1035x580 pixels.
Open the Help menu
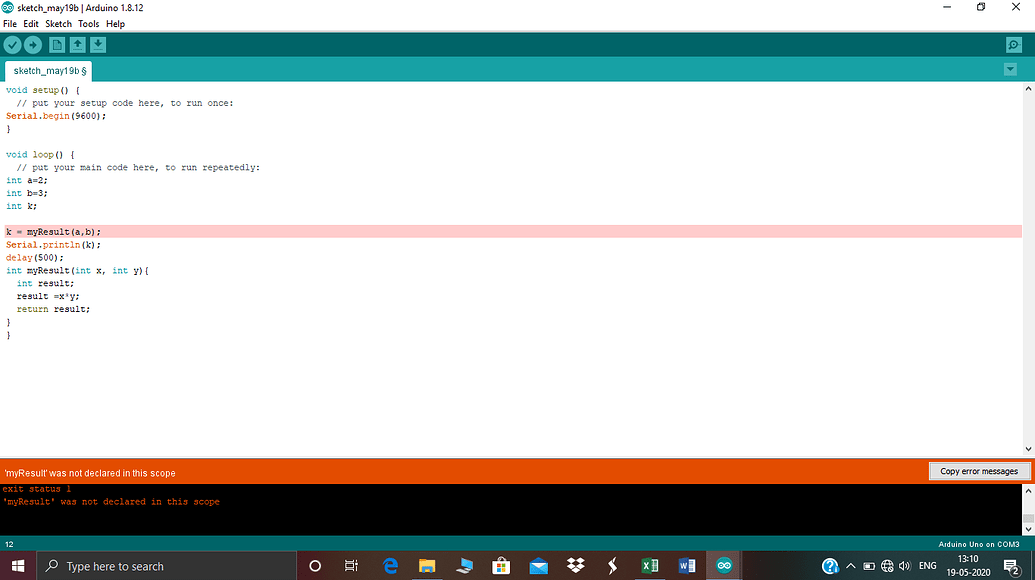pos(116,24)
